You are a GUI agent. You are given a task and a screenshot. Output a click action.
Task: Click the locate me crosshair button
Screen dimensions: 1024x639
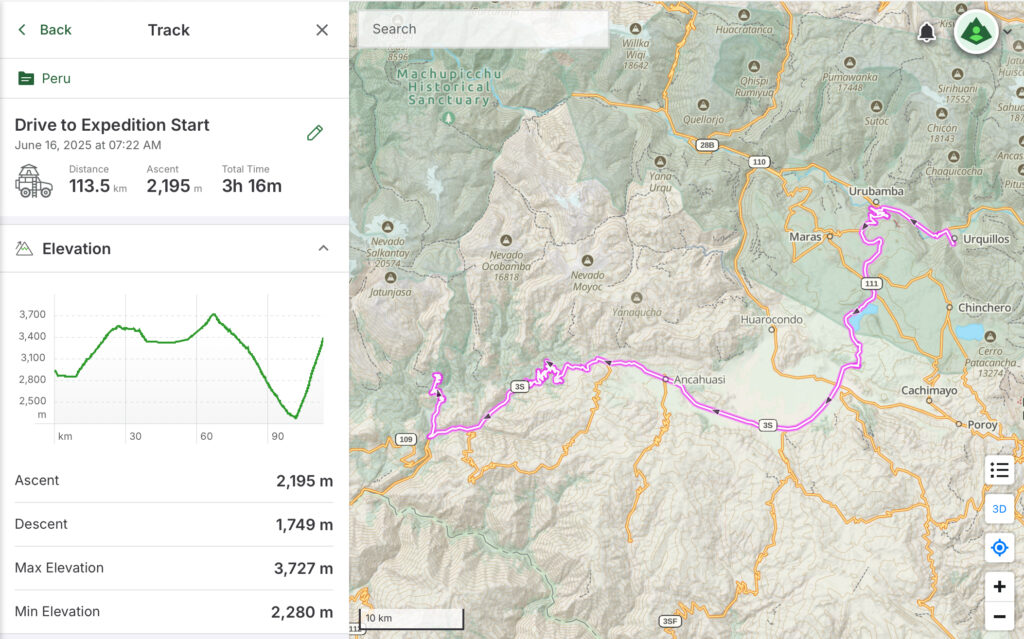click(998, 548)
